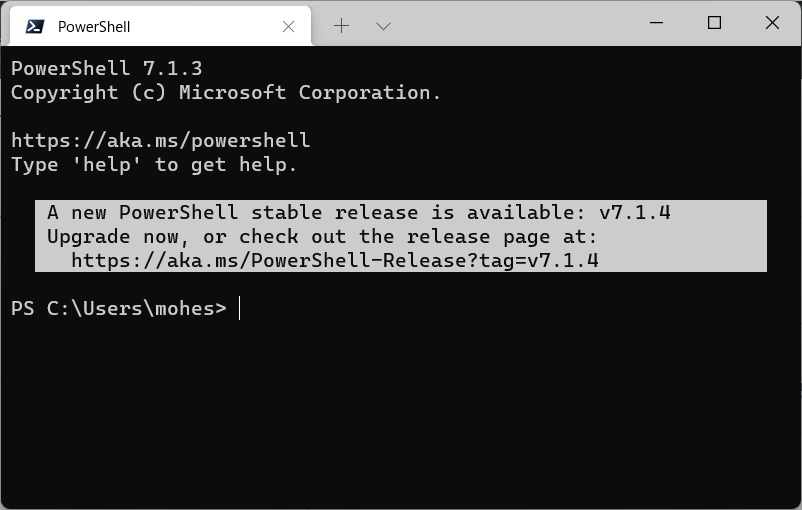Click the 'Upgrade now, or check out' line
802x510 pixels.
pos(322,236)
